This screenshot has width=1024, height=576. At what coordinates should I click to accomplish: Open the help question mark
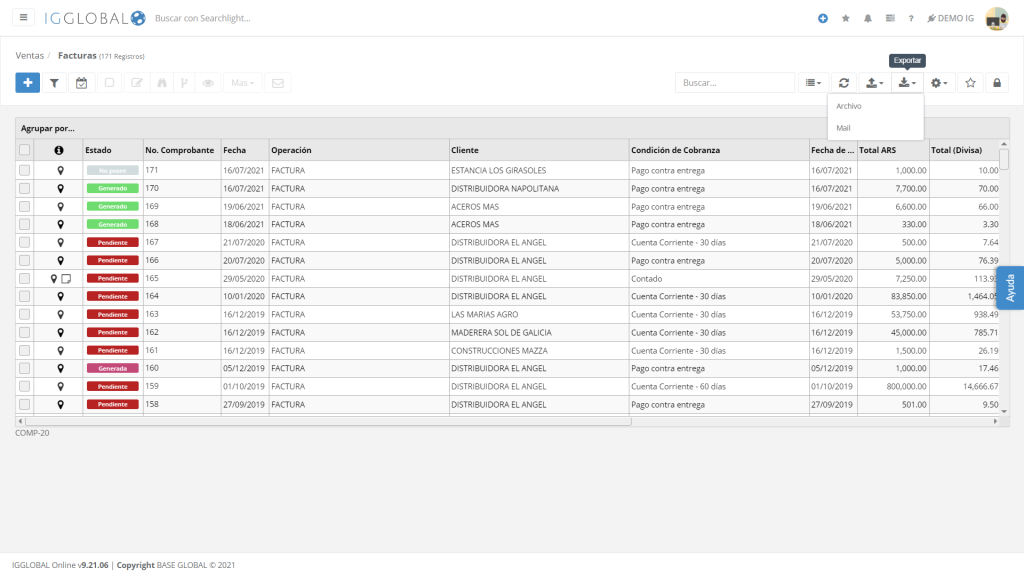tap(911, 18)
